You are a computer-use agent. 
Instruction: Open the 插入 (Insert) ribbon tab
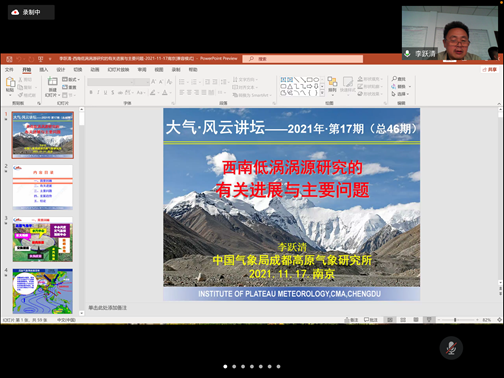44,70
